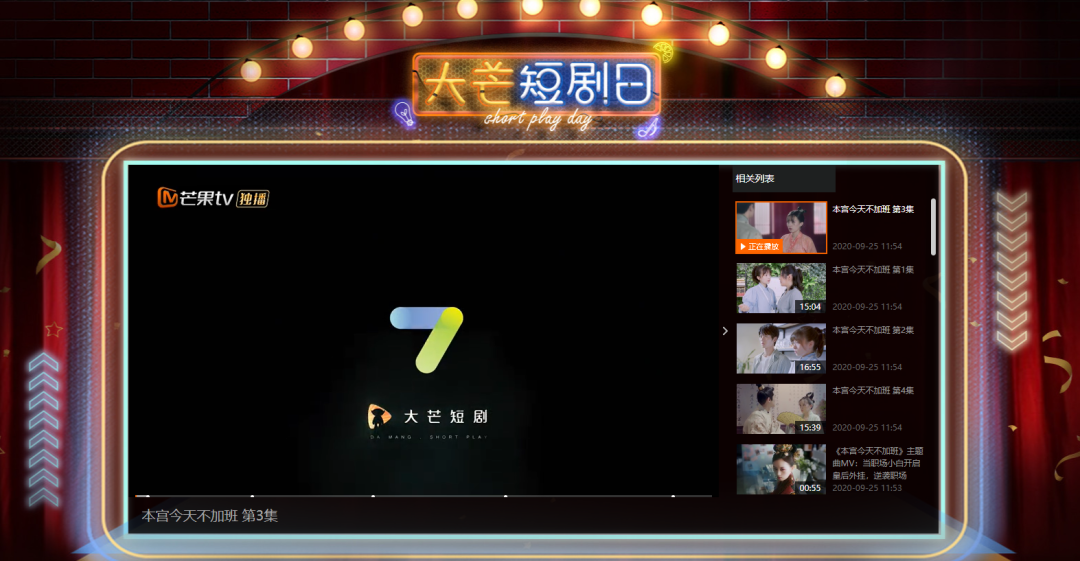Click the upward chevron arrows on left

click(x=44, y=428)
